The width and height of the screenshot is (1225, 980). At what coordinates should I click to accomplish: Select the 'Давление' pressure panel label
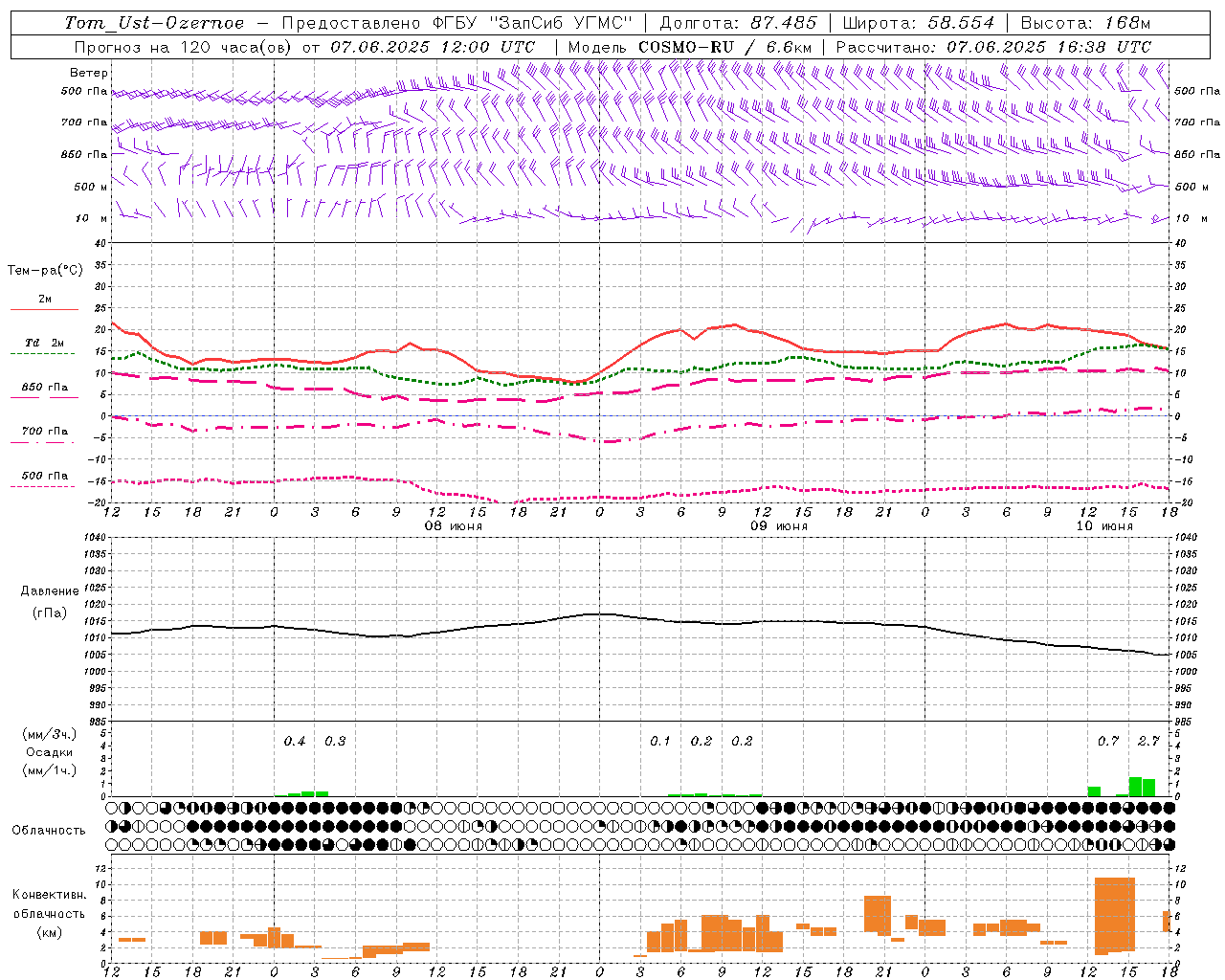coord(50,590)
